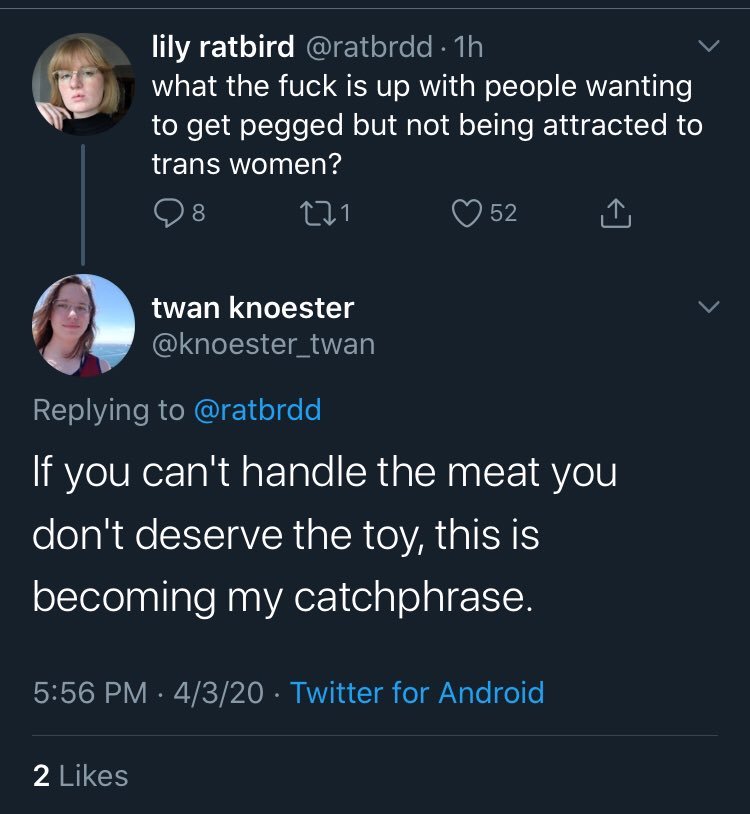Like the tweet via the heart icon
This screenshot has height=814, width=750.
[467, 213]
